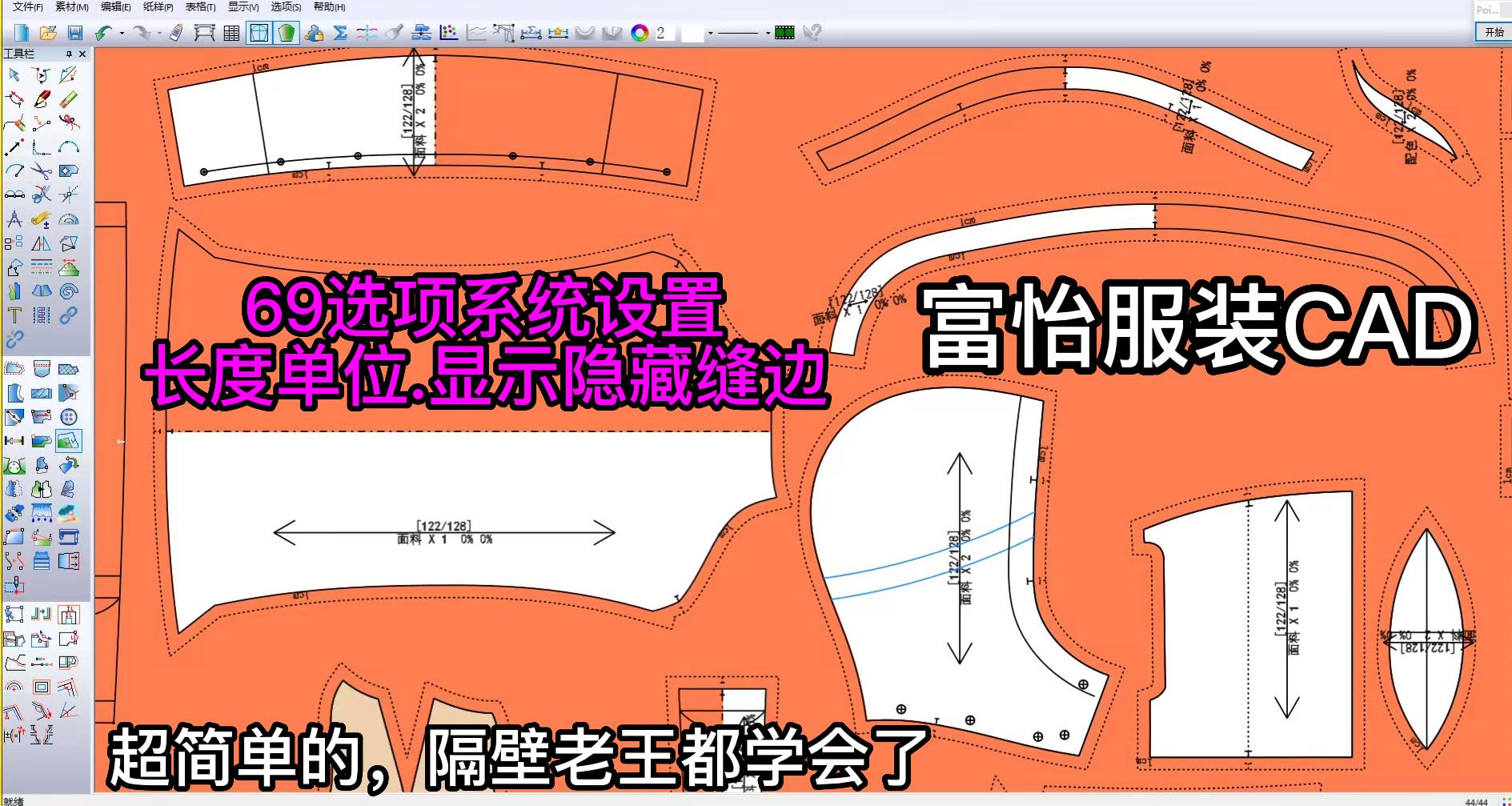Select the arc curve tool
The width and height of the screenshot is (1512, 806).
pyautogui.click(x=69, y=147)
